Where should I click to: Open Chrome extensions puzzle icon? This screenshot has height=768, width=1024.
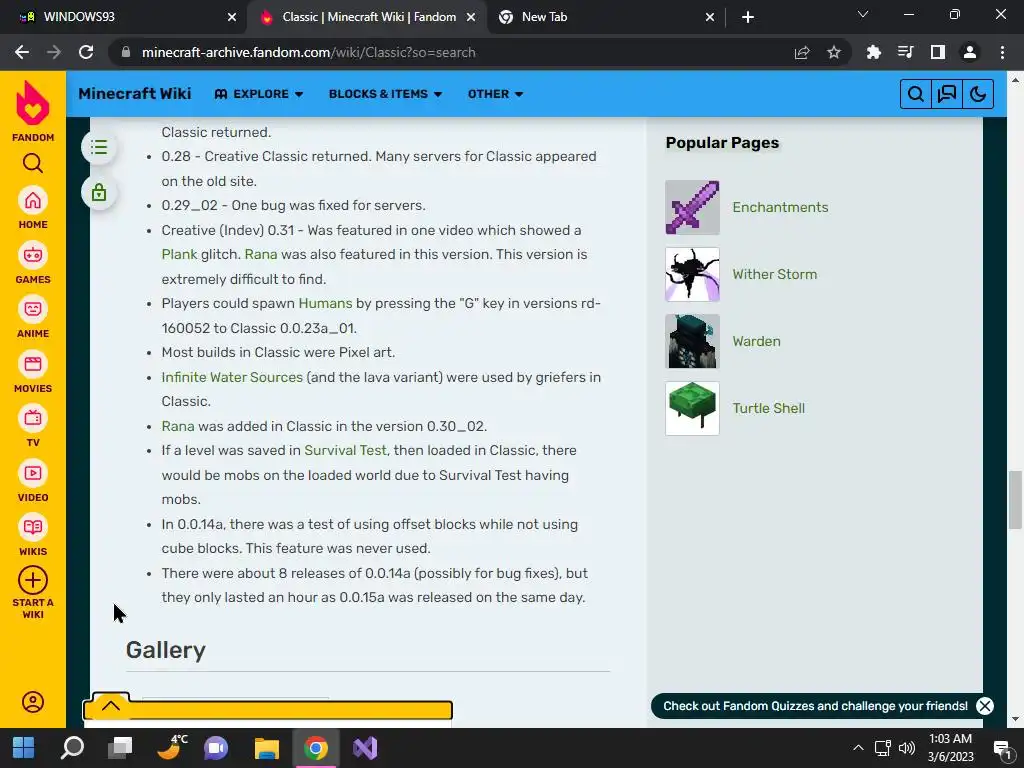pyautogui.click(x=874, y=52)
